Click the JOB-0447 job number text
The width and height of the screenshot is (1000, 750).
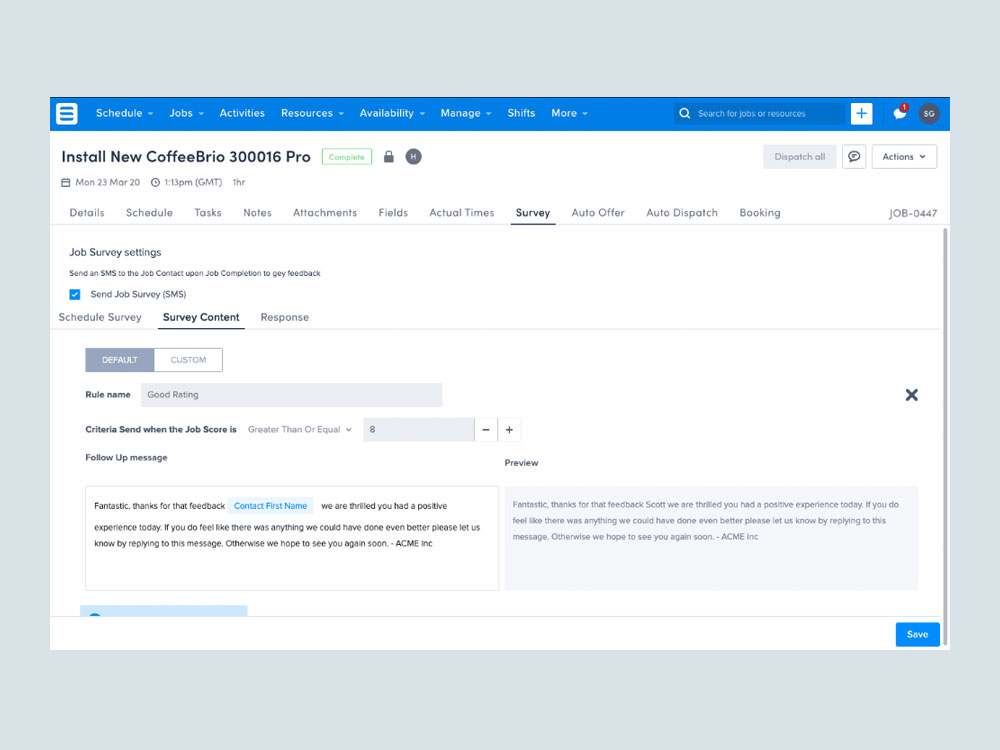click(x=913, y=214)
